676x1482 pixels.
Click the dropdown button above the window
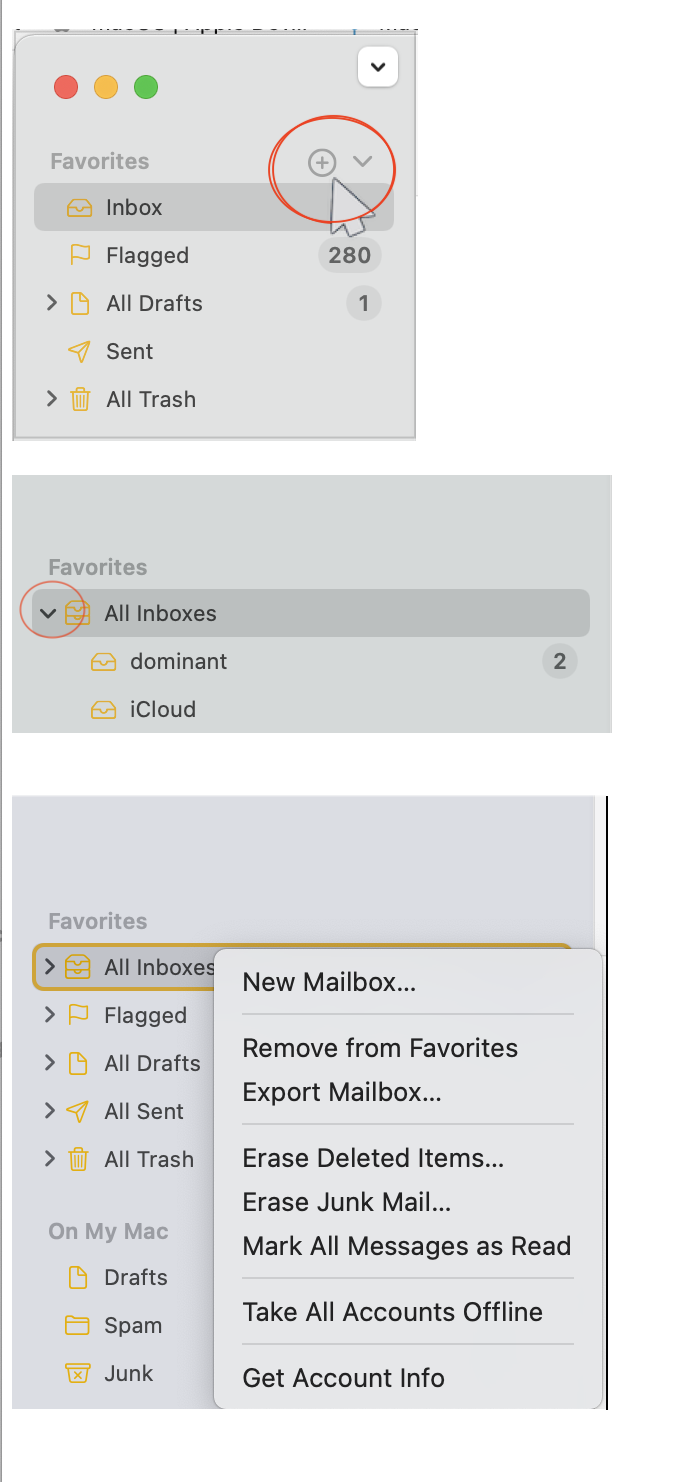click(377, 68)
